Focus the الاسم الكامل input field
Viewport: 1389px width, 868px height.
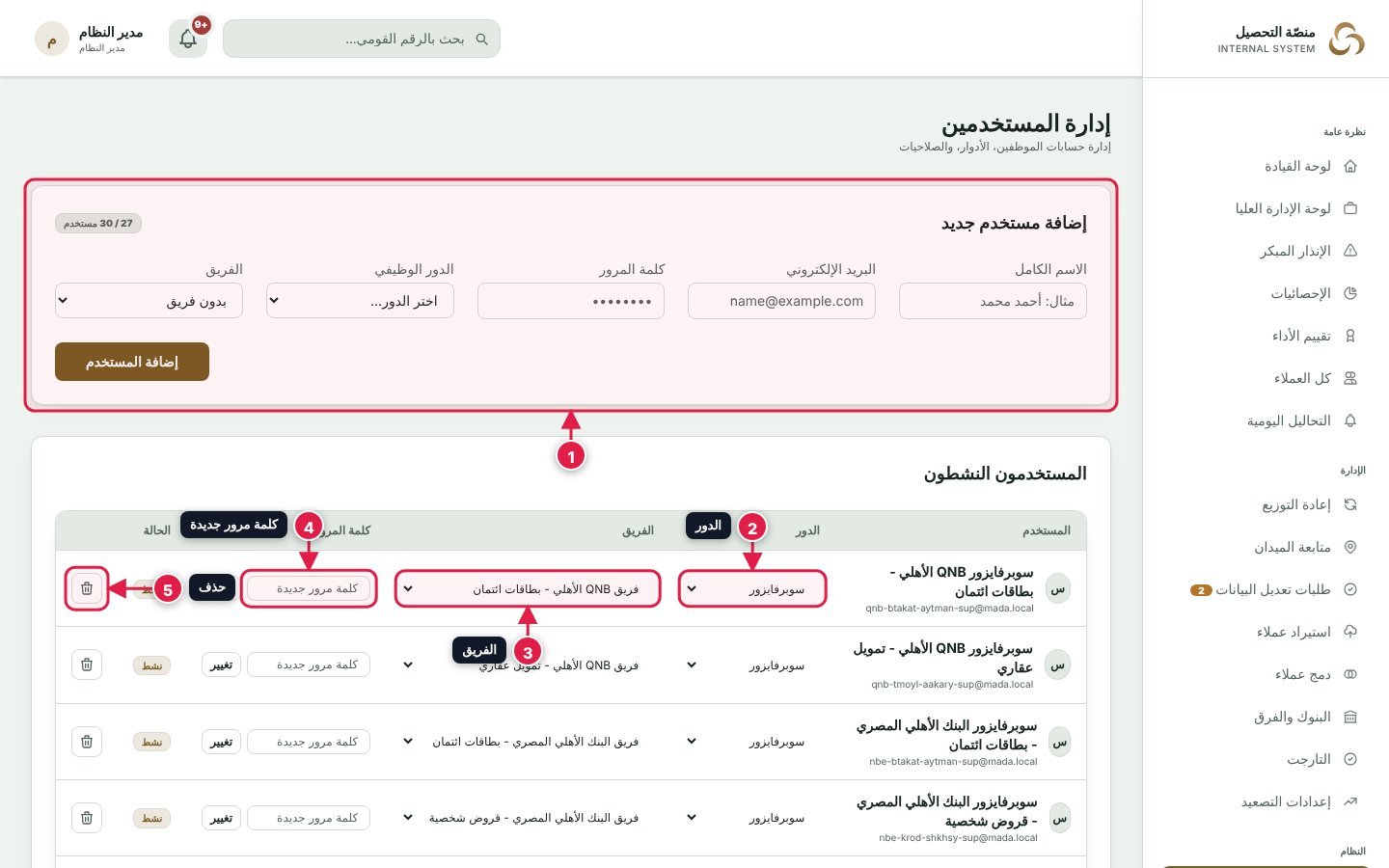pos(993,301)
